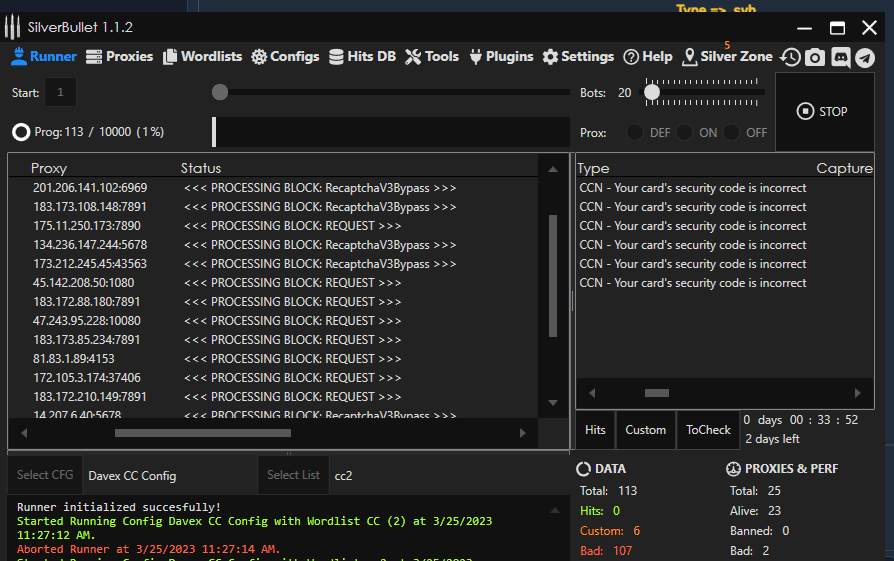
Task: Switch to the Custom results tab
Action: click(x=645, y=430)
